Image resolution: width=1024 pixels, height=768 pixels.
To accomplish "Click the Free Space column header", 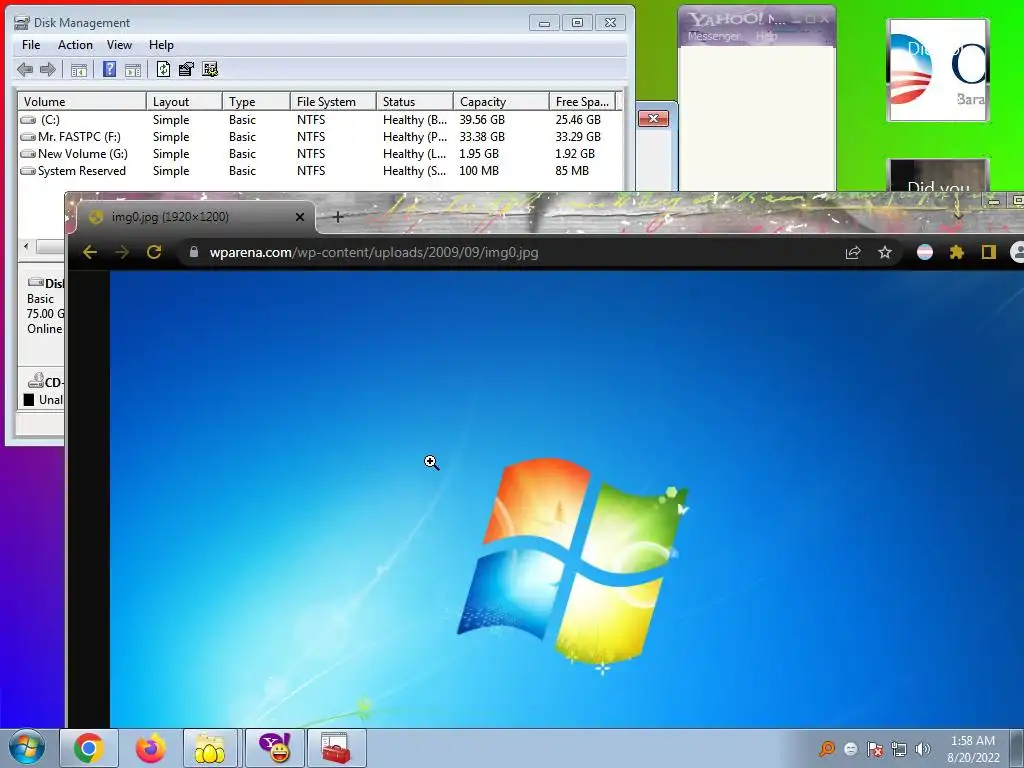I will [x=582, y=101].
